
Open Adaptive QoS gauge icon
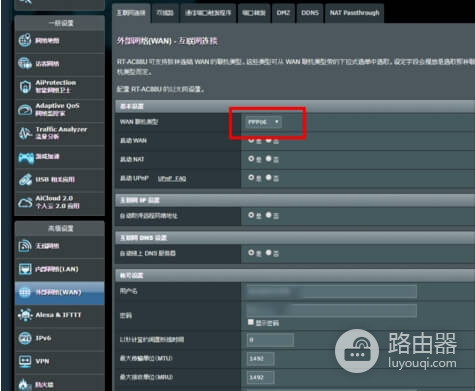point(25,110)
